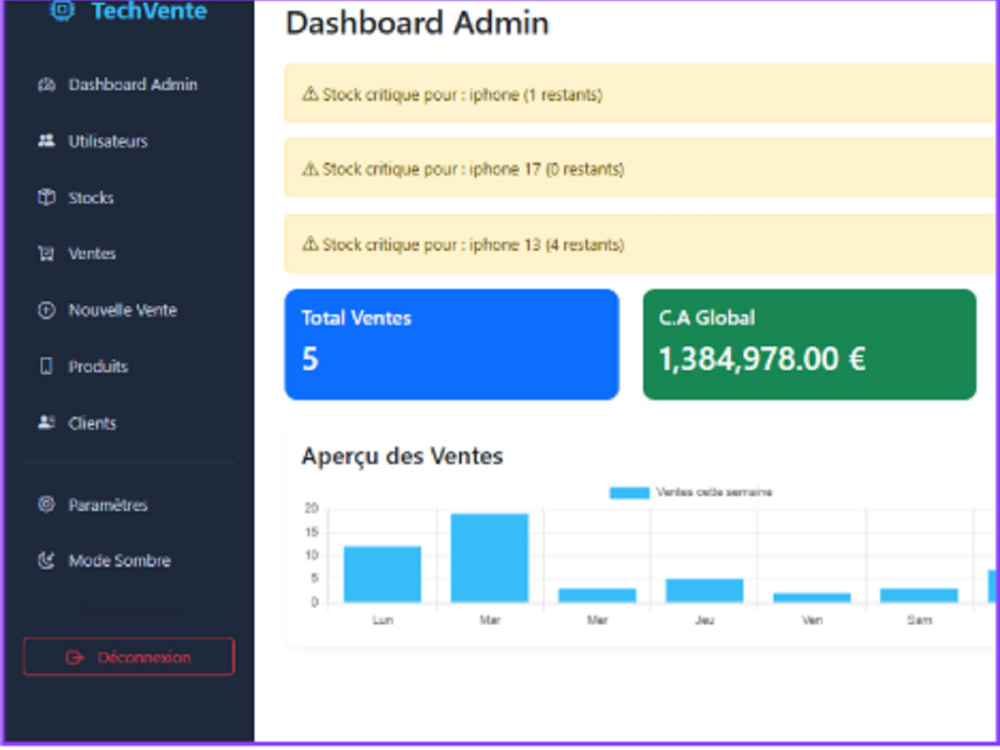Click warning icon for iphone 17 alert
1000x750 pixels.
[310, 169]
